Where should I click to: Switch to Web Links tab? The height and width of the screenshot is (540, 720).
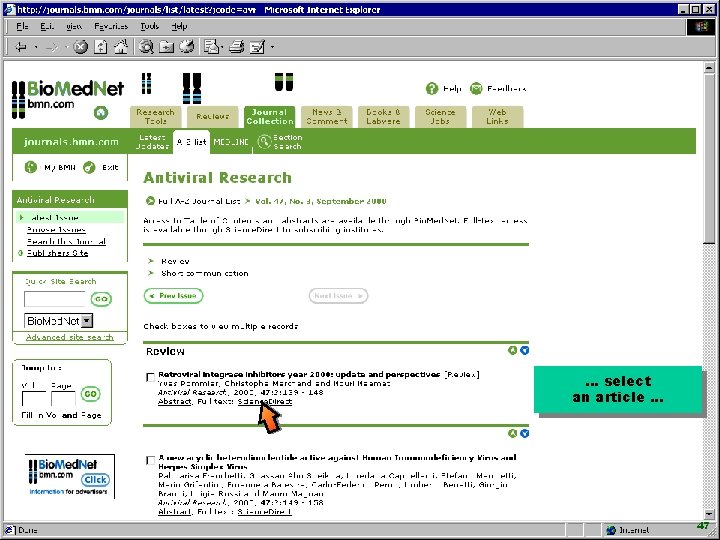pyautogui.click(x=497, y=117)
